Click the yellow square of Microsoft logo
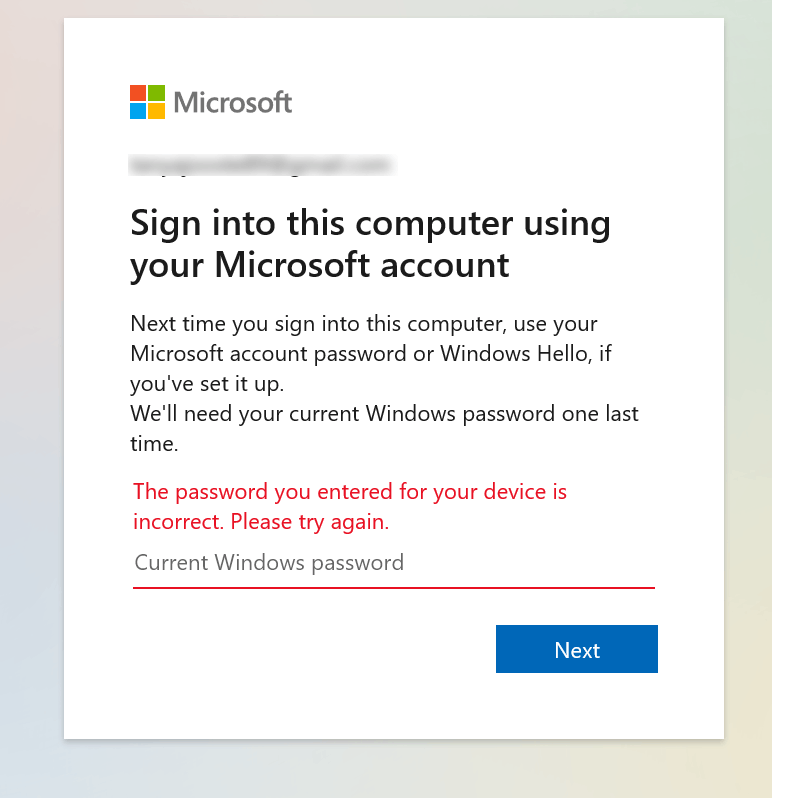This screenshot has height=798, width=800. (x=157, y=111)
